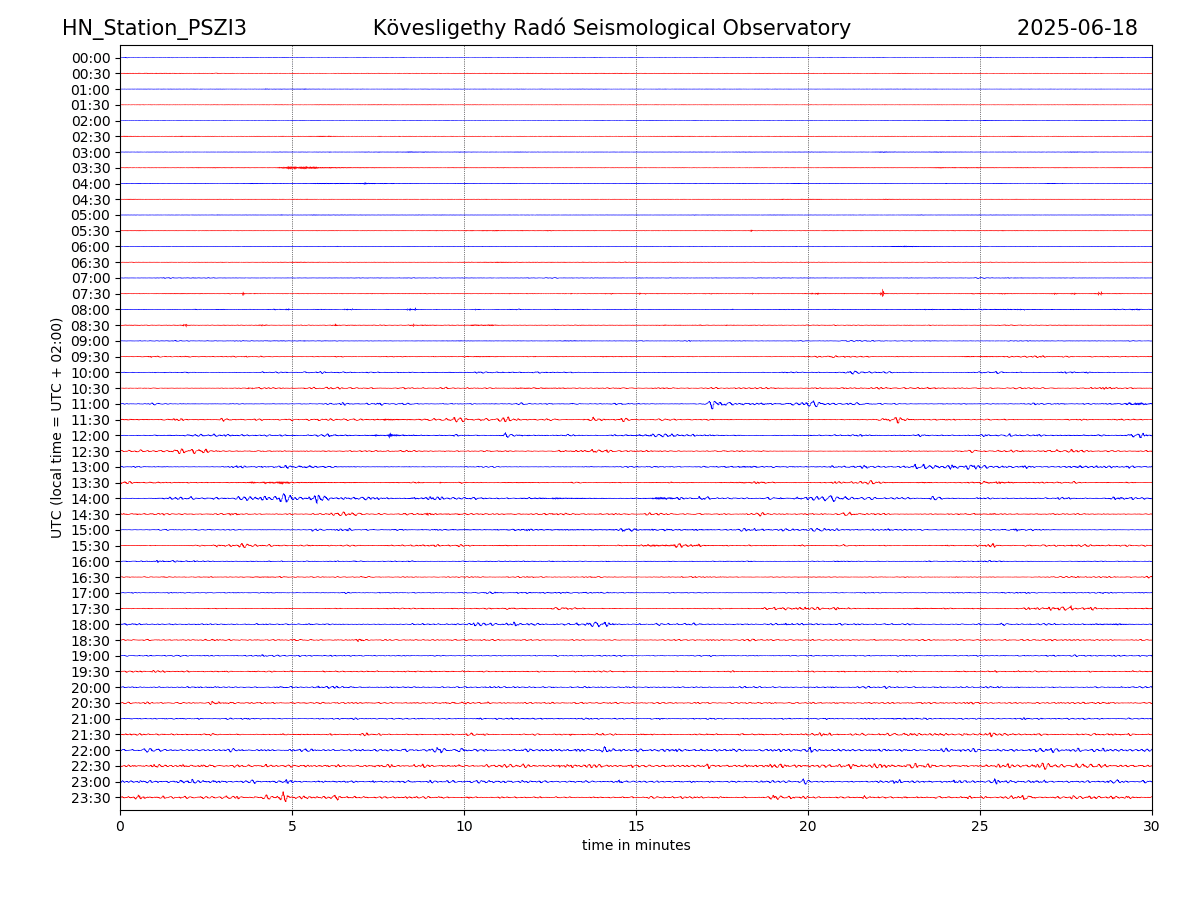Click the blue event on the 11:00 trace
Image resolution: width=1200 pixels, height=900 pixels.
pos(712,404)
